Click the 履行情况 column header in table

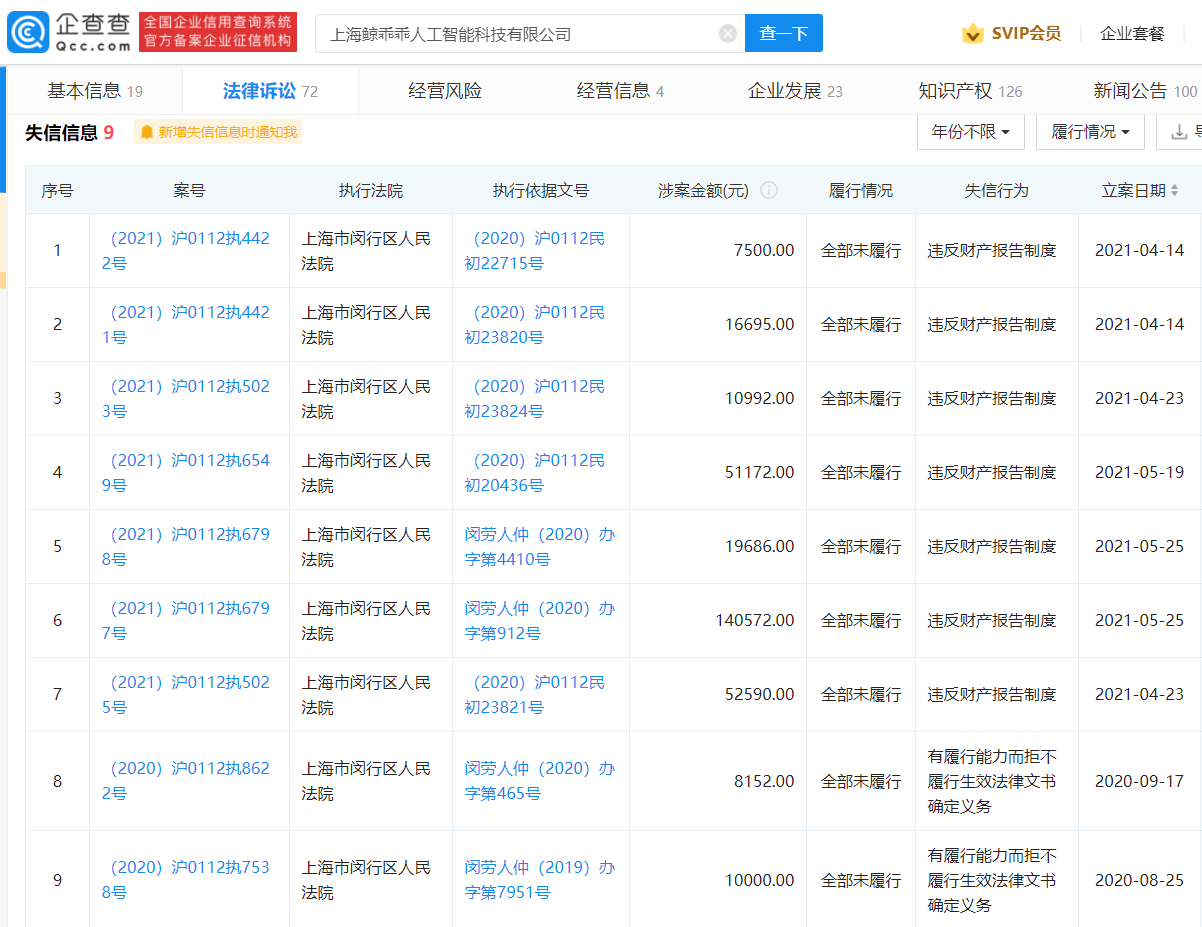point(861,190)
